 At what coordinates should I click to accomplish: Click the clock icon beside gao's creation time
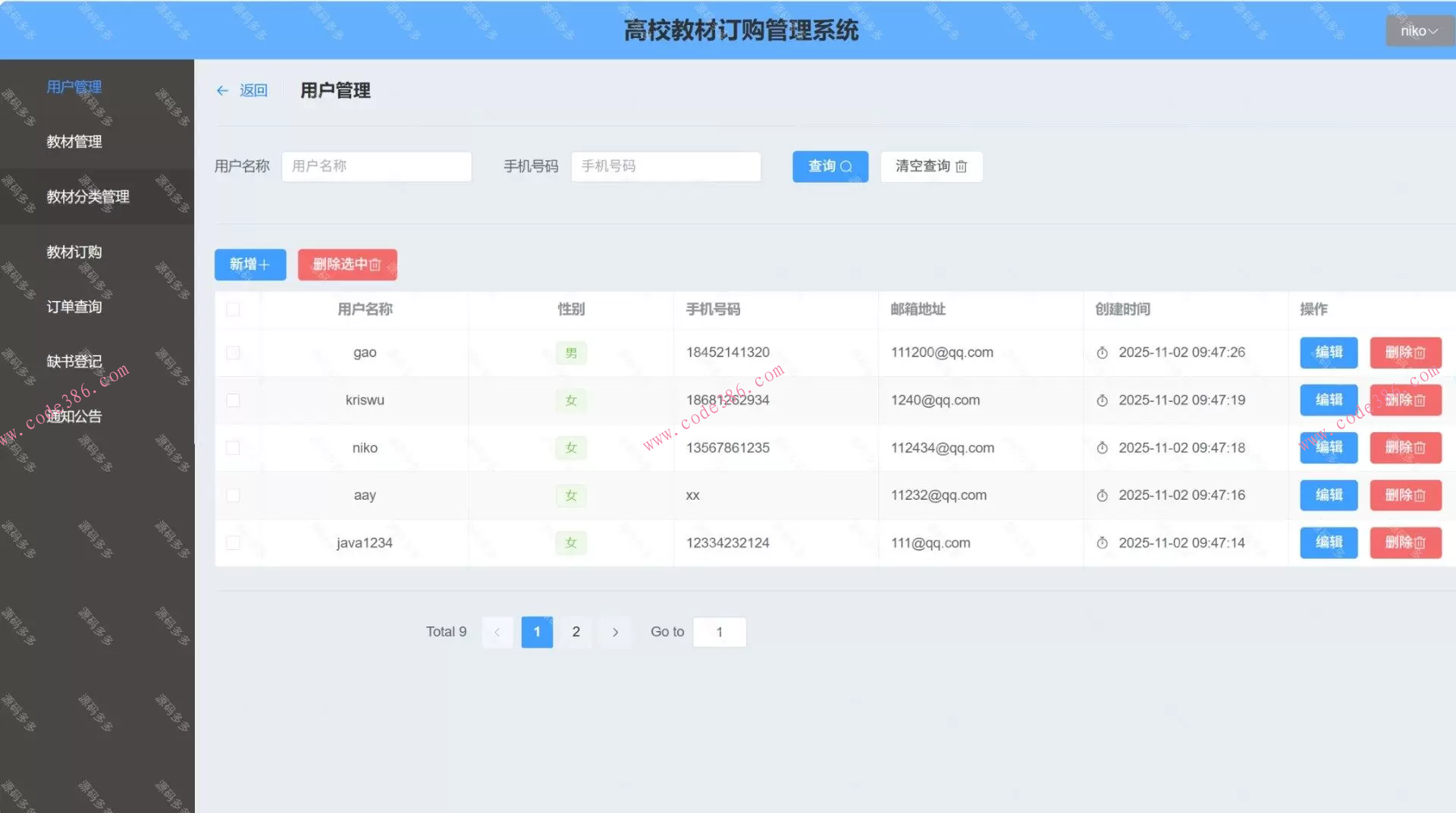coord(1102,353)
